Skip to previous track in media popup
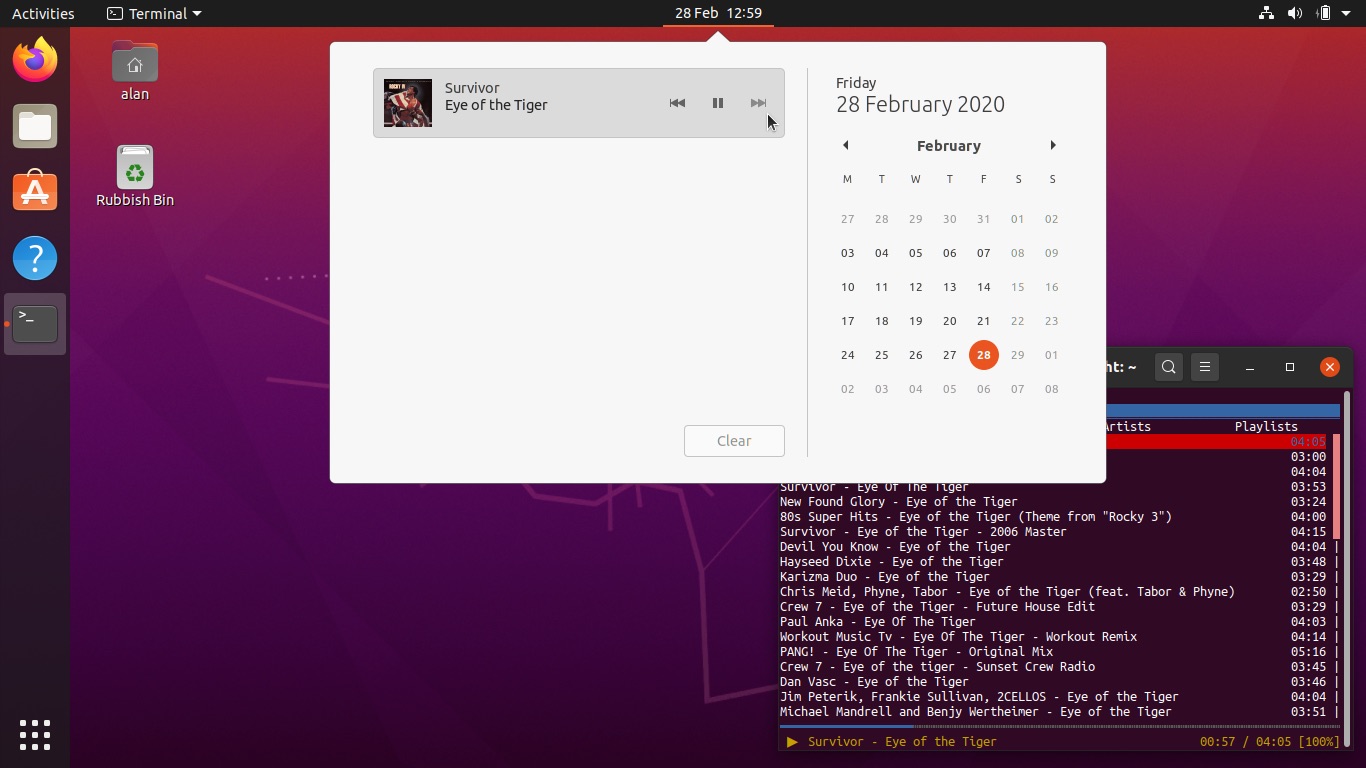 (678, 103)
